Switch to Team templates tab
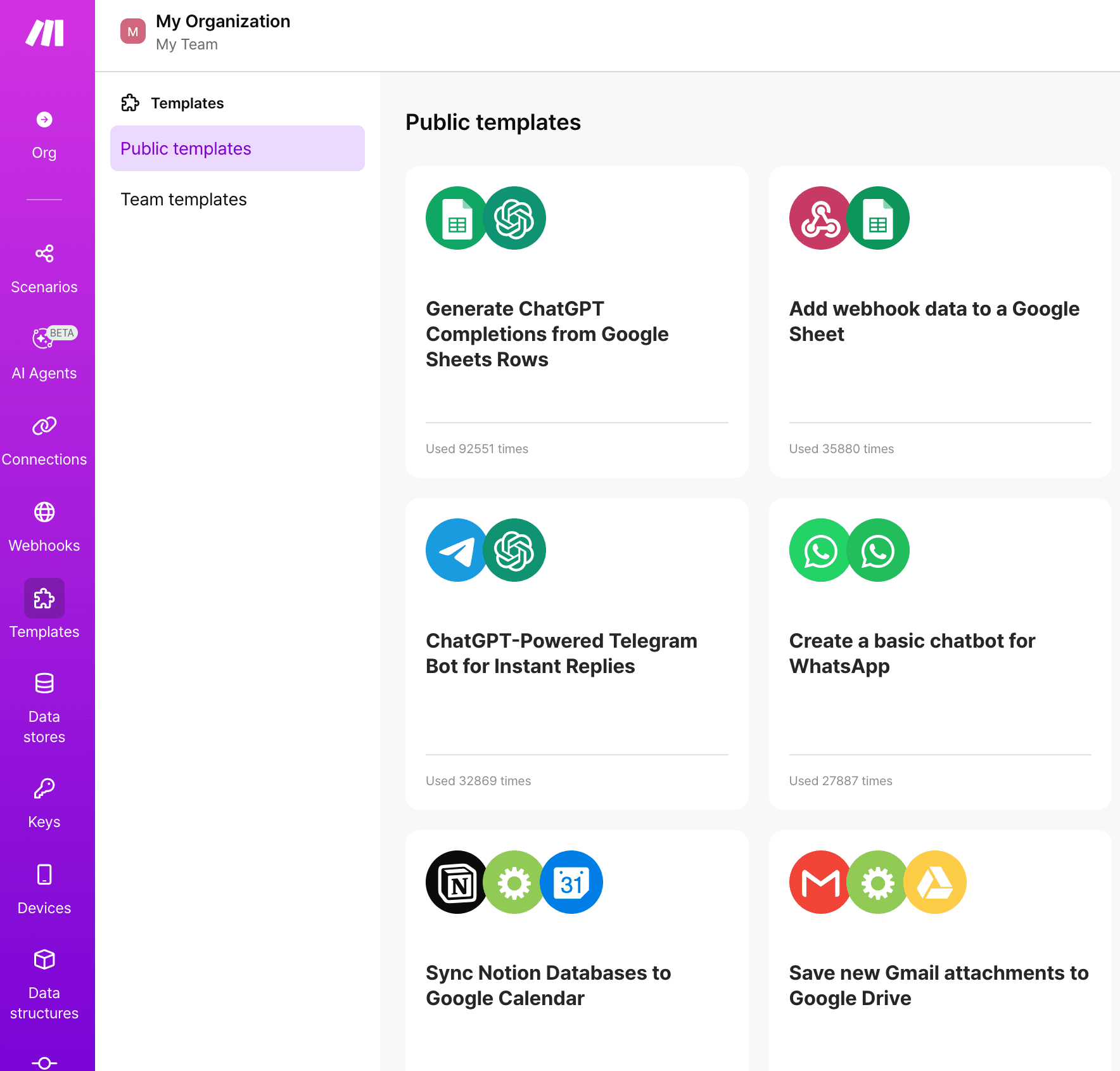The height and width of the screenshot is (1071, 1120). pos(184,200)
